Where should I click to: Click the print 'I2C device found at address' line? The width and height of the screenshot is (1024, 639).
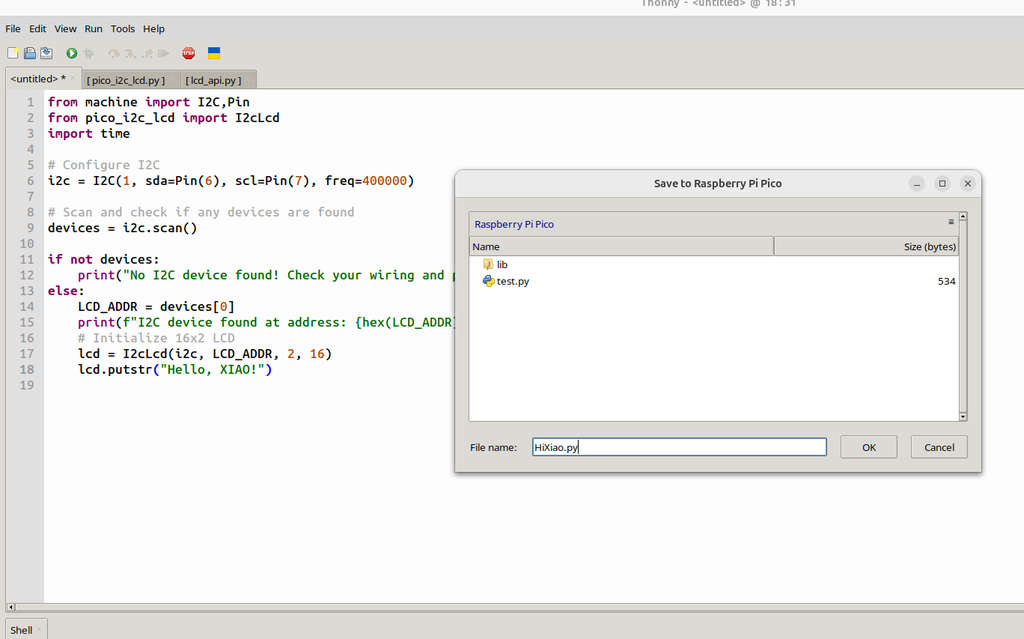coord(266,322)
